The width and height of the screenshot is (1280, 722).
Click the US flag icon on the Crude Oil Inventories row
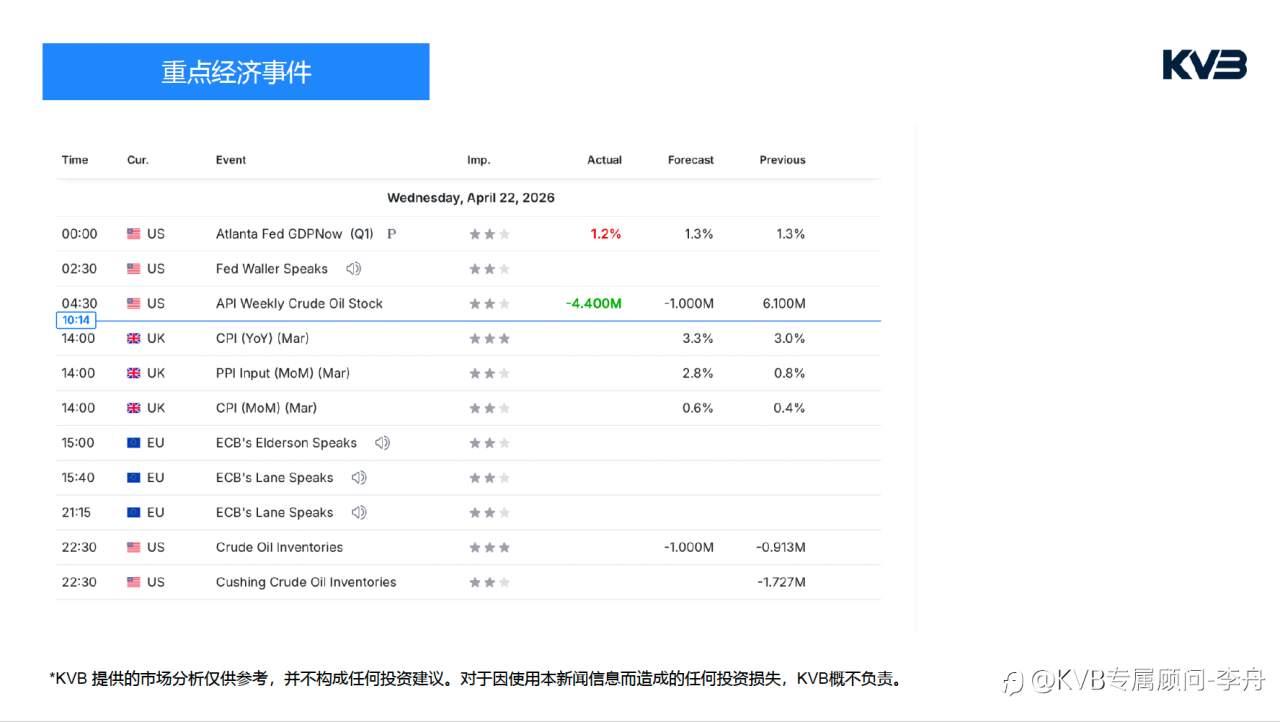pyautogui.click(x=133, y=547)
